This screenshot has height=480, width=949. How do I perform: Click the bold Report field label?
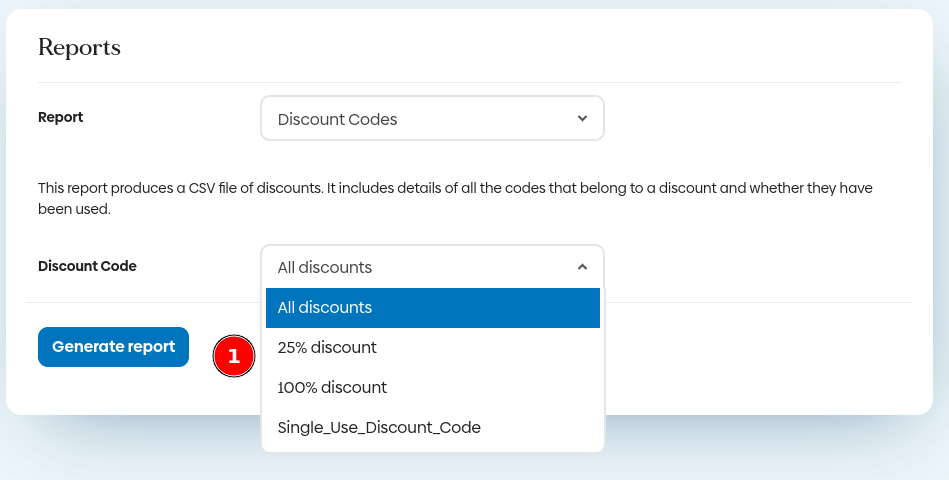60,117
